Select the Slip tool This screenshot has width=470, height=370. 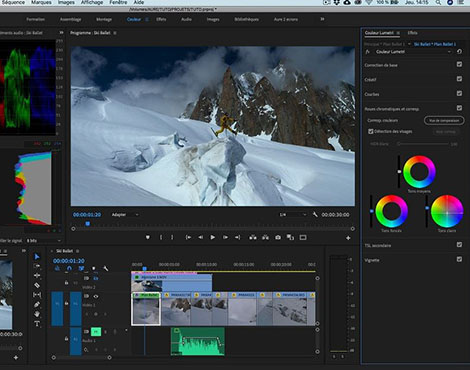point(37,295)
